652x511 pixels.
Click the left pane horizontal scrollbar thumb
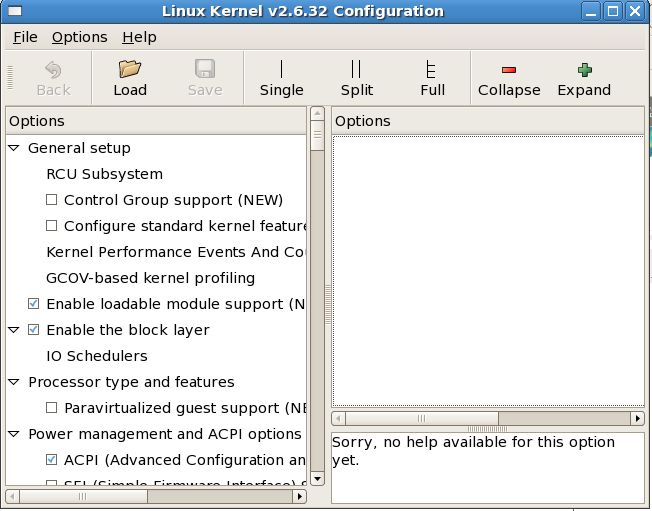coord(83,496)
